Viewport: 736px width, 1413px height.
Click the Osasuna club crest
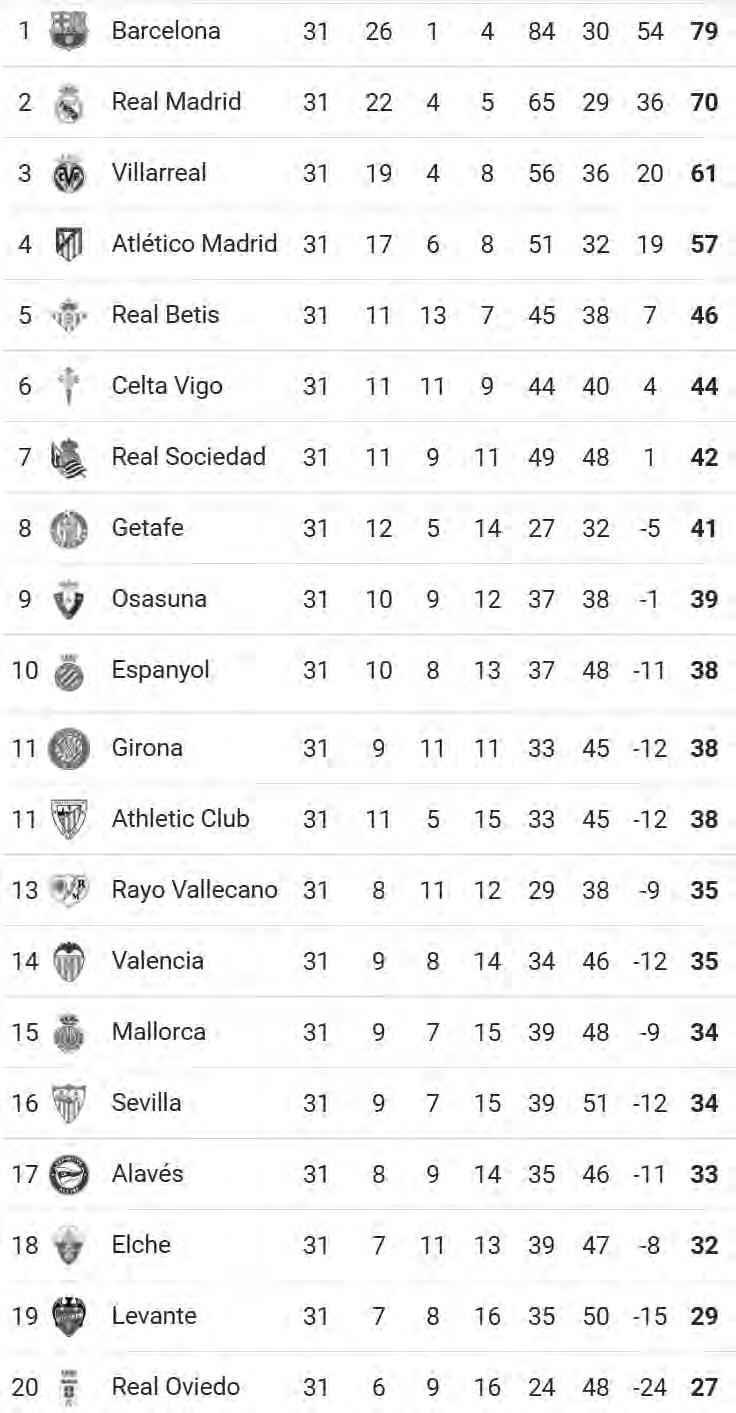click(x=69, y=599)
